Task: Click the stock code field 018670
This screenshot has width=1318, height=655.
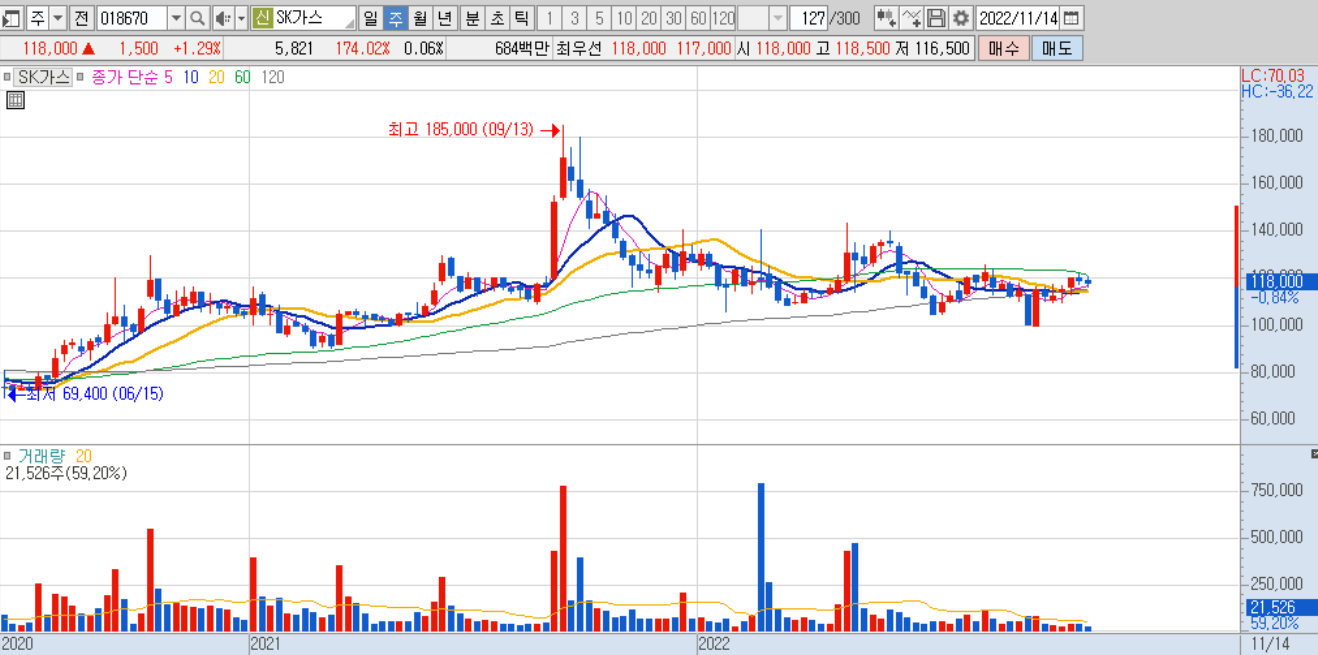Action: tap(131, 18)
